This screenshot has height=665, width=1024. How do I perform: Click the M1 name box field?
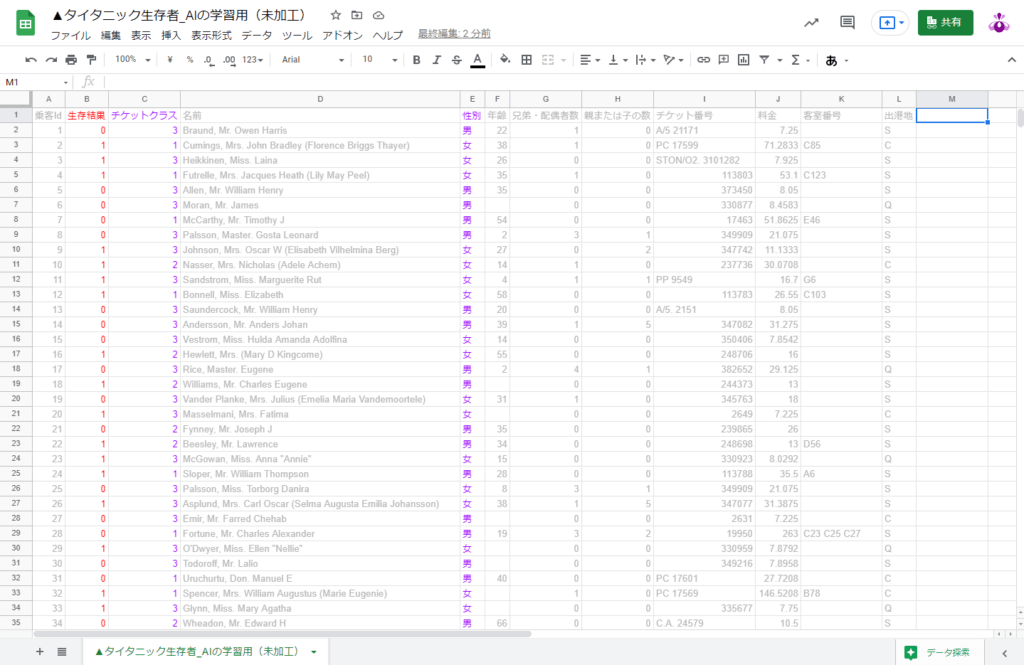click(35, 82)
